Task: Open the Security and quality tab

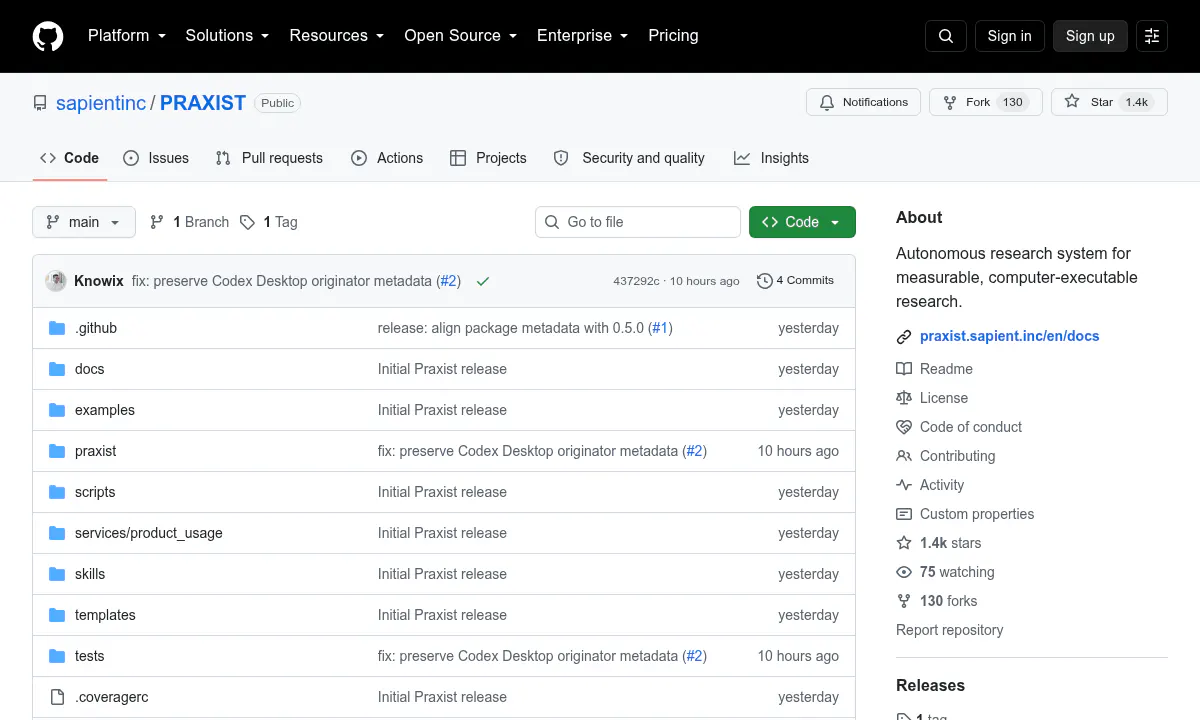Action: coord(629,158)
